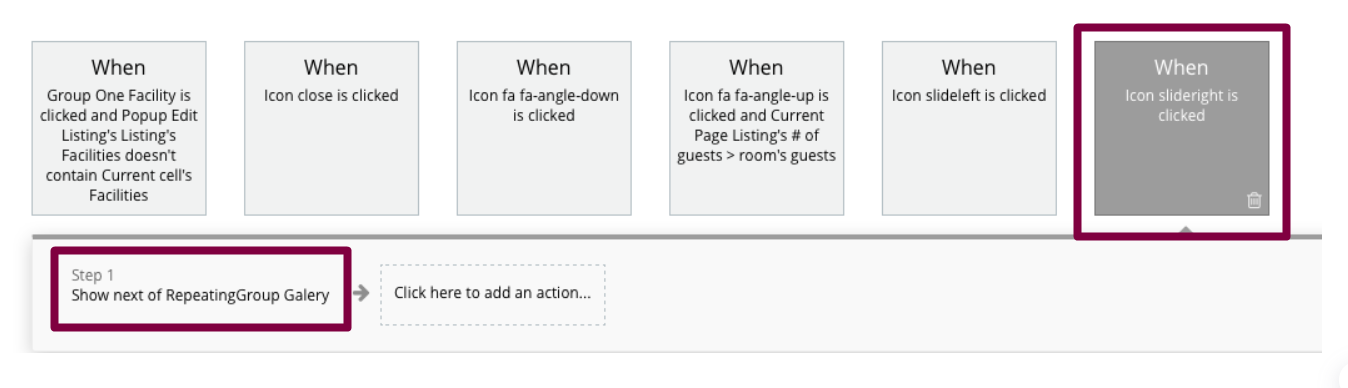Open Step 1 Show next of RepeatingGroup Galery
The width and height of the screenshot is (1348, 388).
[x=200, y=288]
